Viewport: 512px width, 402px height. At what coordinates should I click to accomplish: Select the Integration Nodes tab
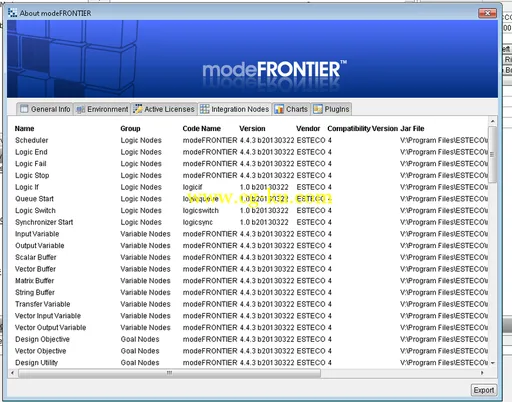235,109
